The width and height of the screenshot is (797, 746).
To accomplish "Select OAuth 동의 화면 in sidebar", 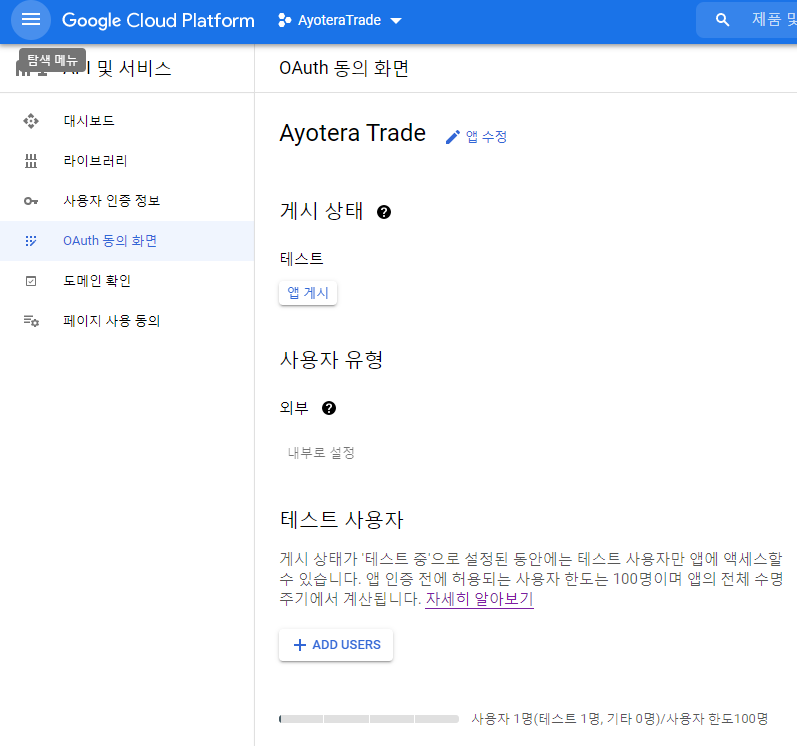I will pyautogui.click(x=127, y=241).
